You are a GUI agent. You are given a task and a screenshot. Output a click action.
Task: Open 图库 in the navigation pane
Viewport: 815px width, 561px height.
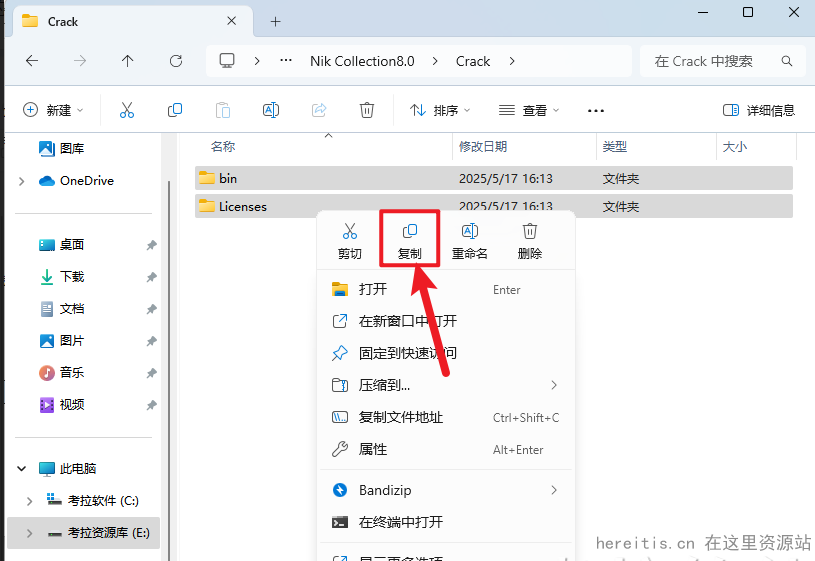click(61, 149)
